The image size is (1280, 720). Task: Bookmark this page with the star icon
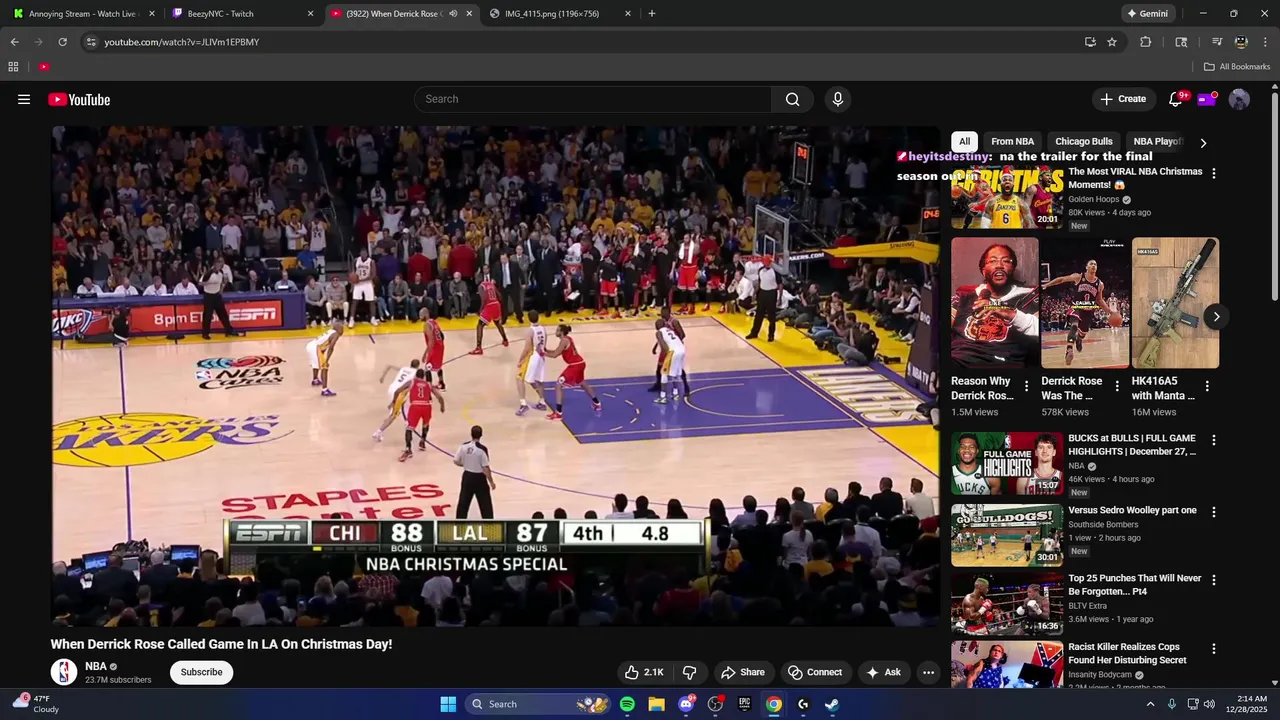[x=1112, y=42]
